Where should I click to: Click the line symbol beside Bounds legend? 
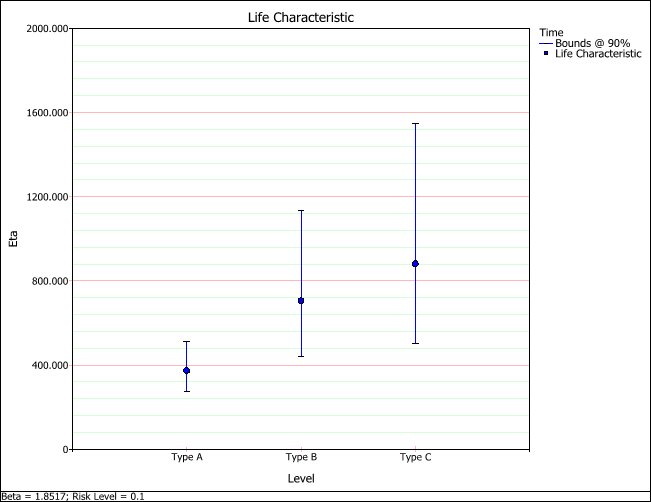pyautogui.click(x=544, y=43)
